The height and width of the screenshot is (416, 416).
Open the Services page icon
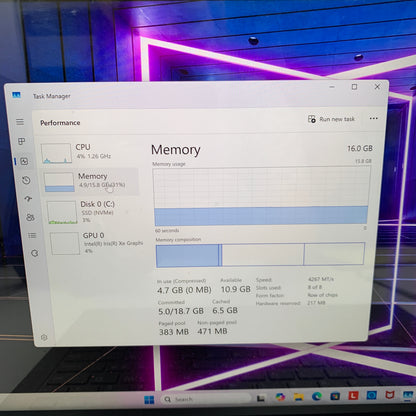coord(35,253)
